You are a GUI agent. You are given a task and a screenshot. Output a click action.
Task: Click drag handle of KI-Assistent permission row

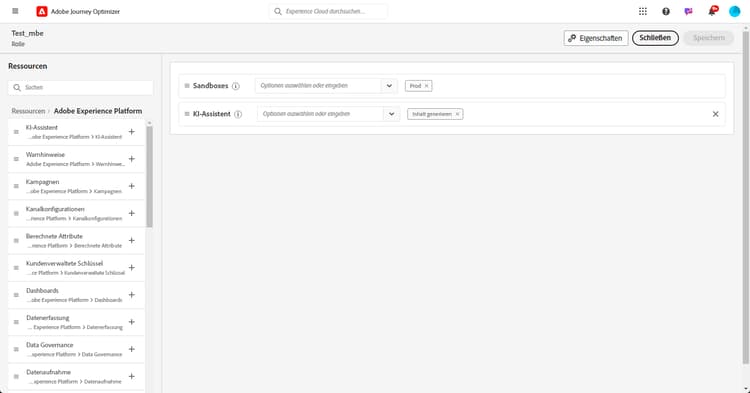tap(187, 114)
